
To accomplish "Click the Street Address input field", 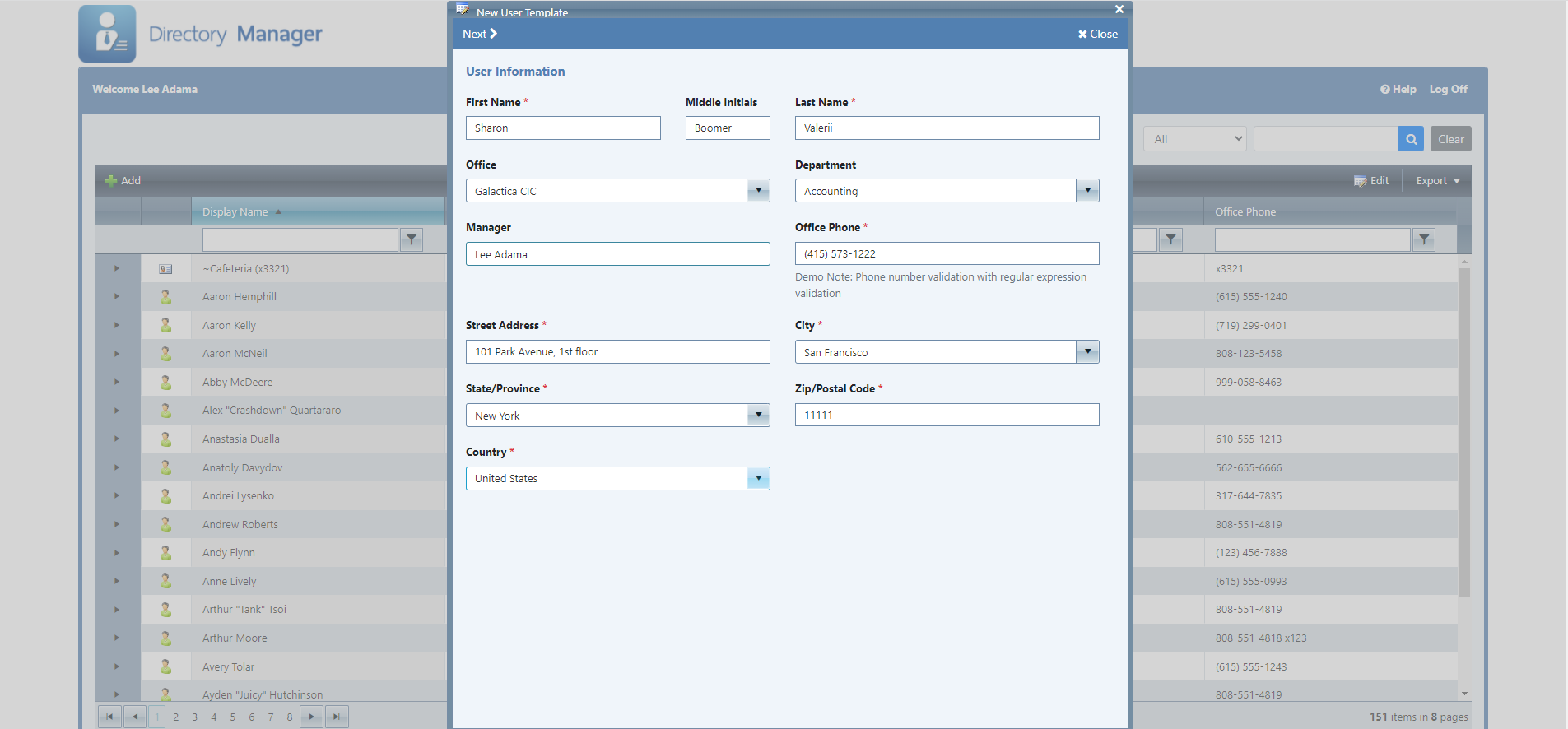I will [617, 351].
